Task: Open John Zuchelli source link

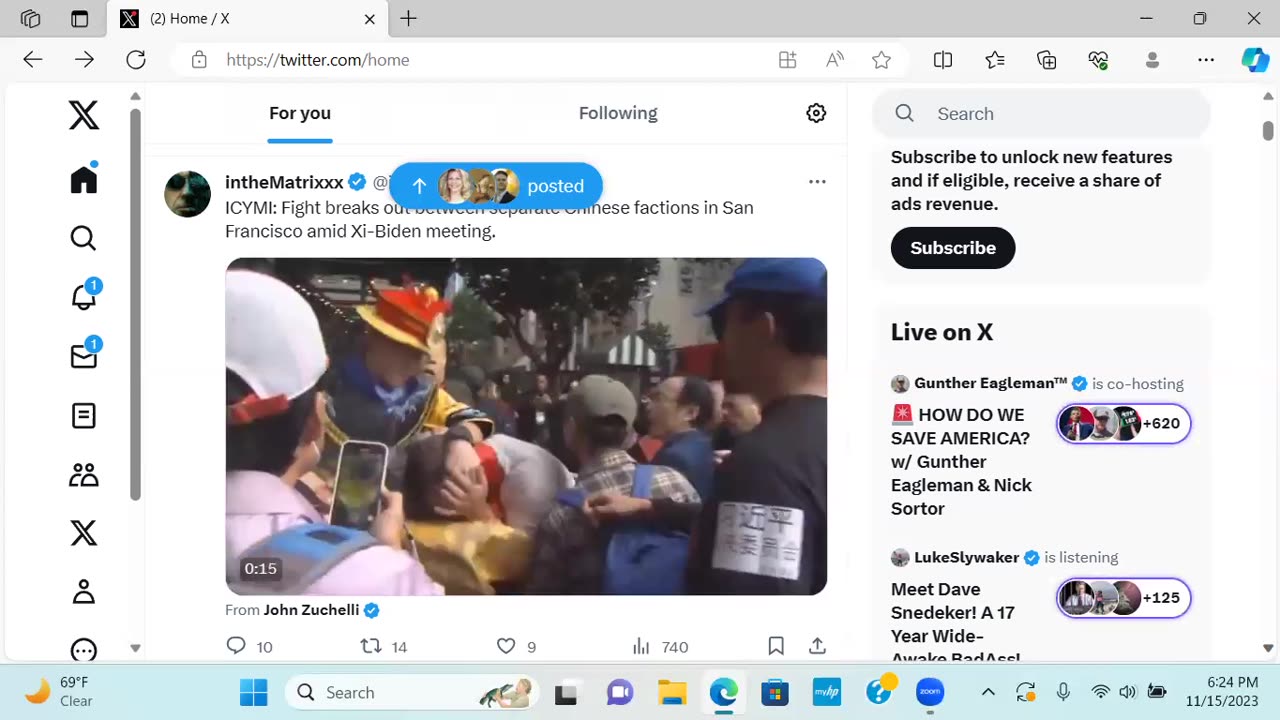Action: 311,610
